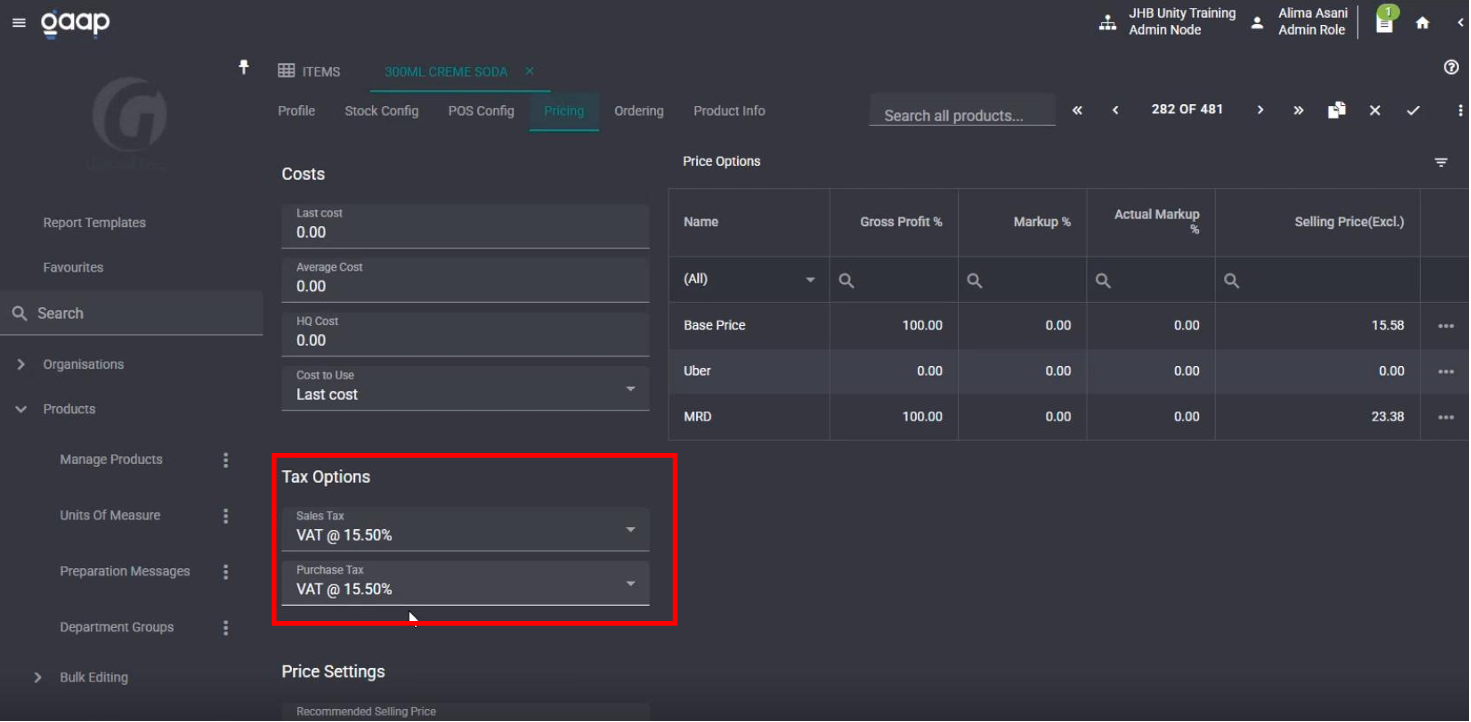Open Preparation Messages options menu
1471x722 pixels.
[x=225, y=572]
